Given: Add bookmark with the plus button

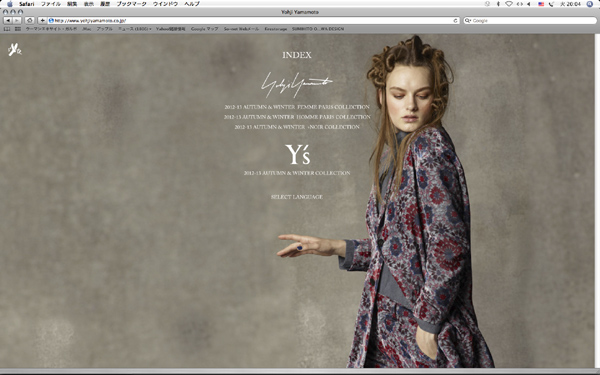Looking at the screenshot, I should pos(42,21).
